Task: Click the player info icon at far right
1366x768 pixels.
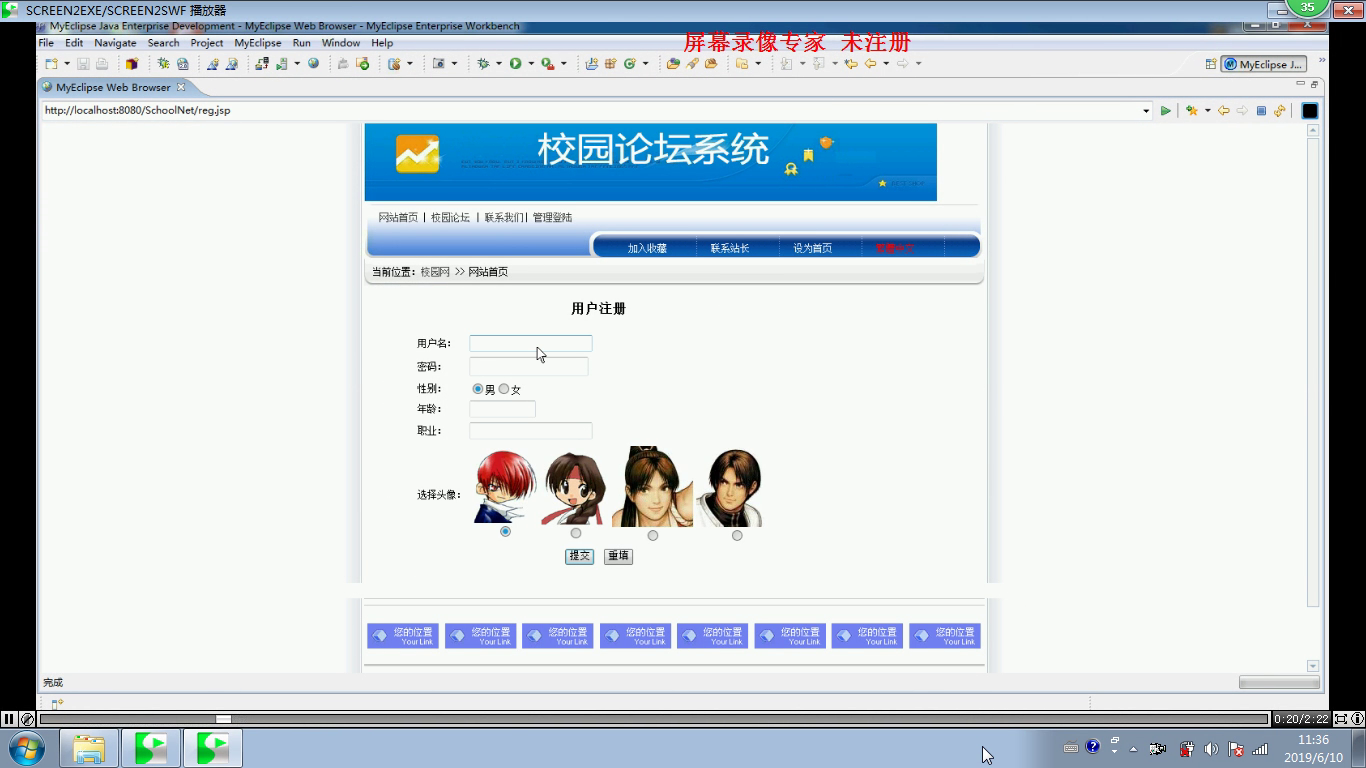Action: coord(1357,718)
